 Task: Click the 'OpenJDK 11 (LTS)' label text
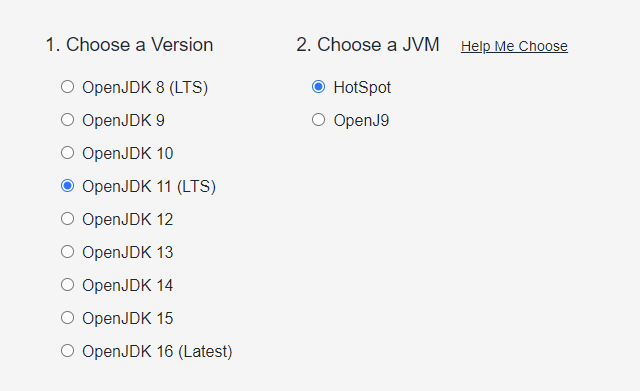[149, 187]
